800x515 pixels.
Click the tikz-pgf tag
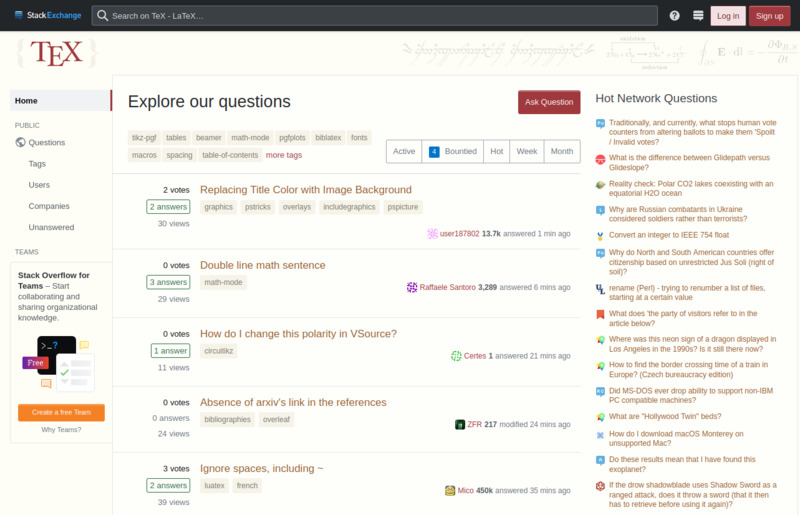pyautogui.click(x=143, y=137)
